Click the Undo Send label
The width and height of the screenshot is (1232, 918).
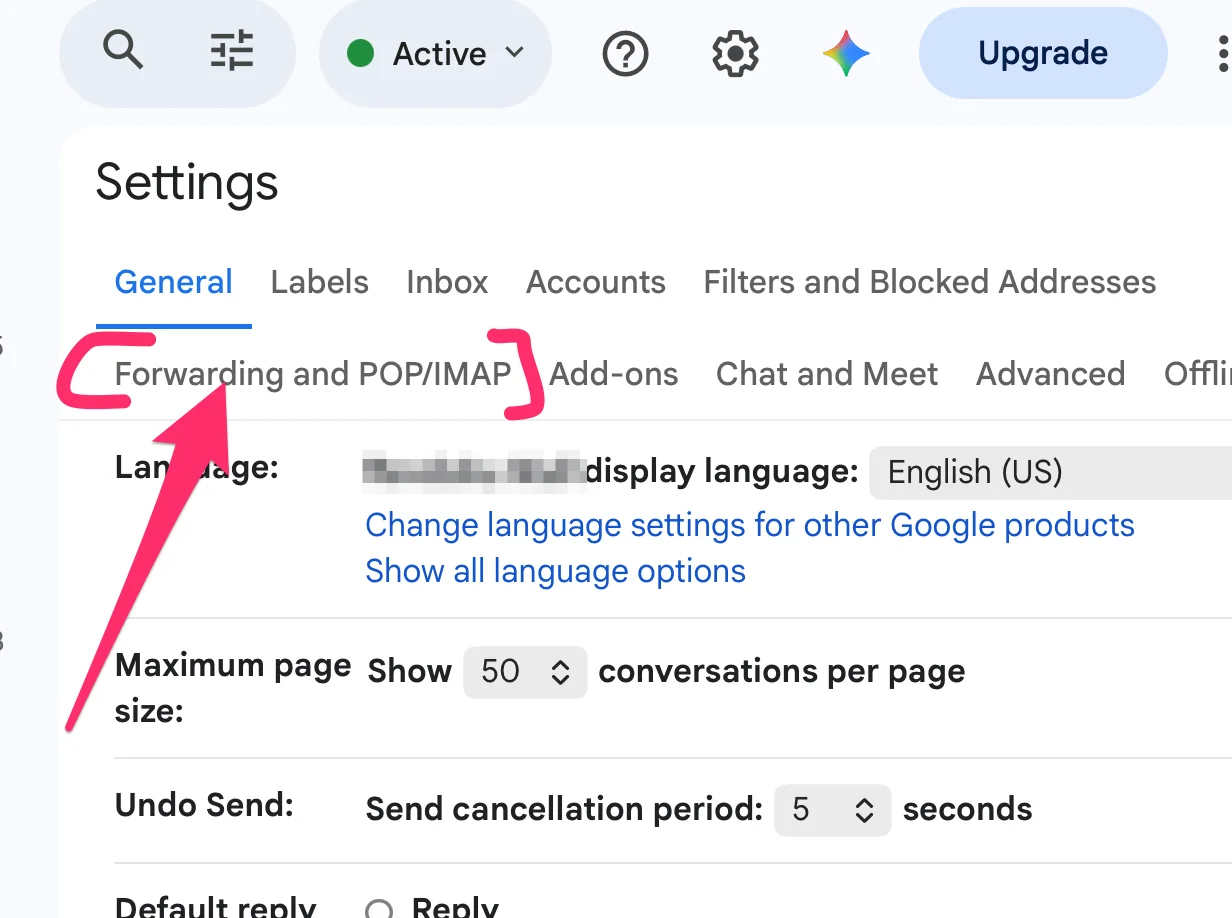[204, 806]
